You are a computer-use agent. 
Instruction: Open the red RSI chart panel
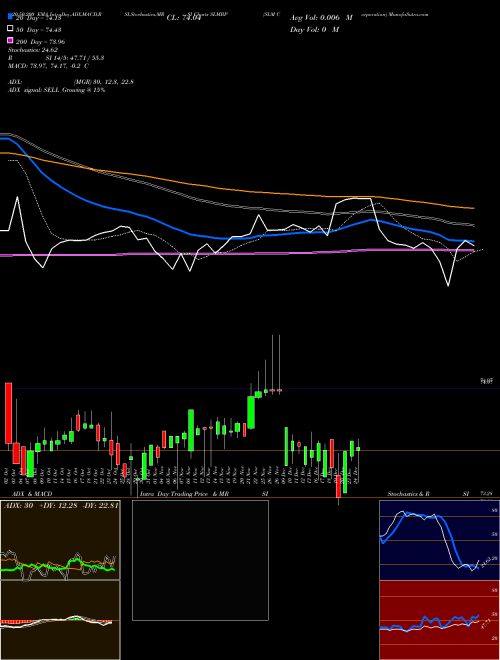[x=439, y=620]
